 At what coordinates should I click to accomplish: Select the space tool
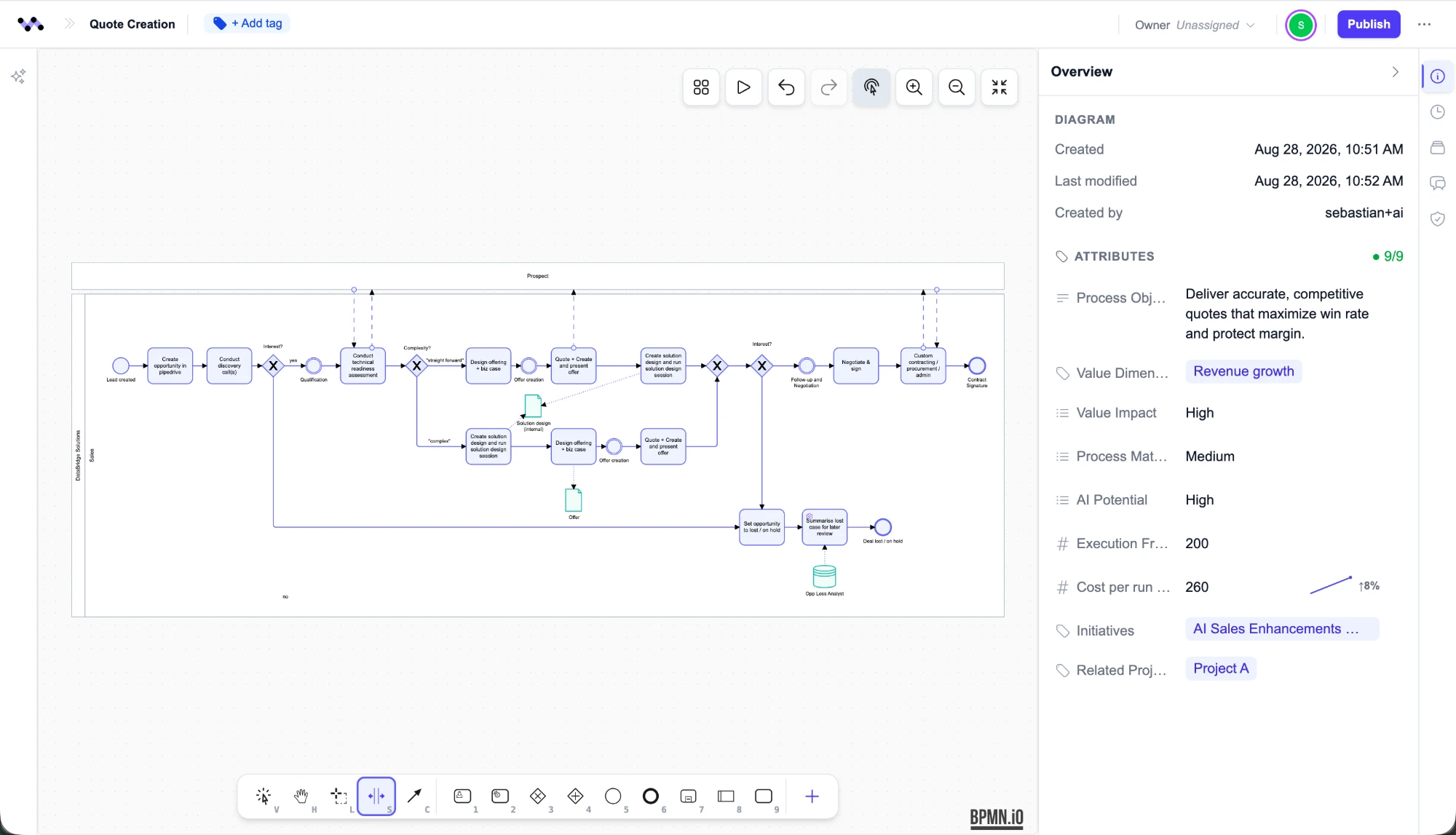(376, 796)
